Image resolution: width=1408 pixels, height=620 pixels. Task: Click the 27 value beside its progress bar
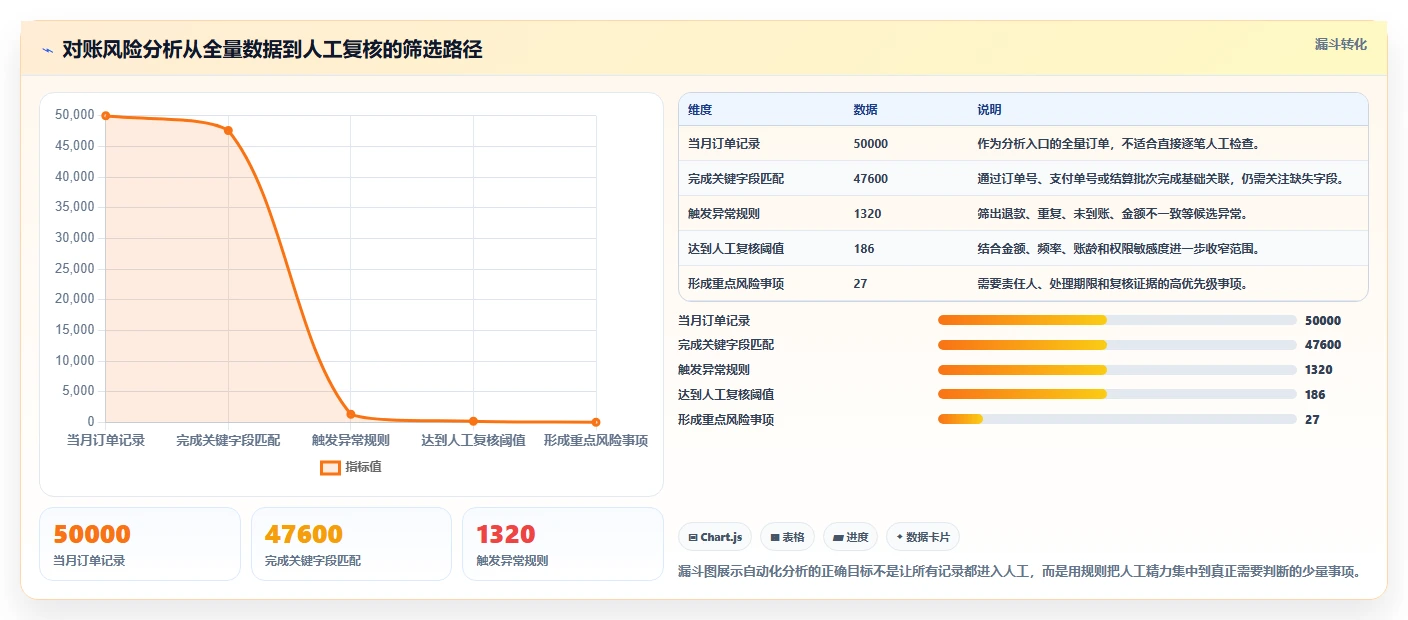click(1312, 420)
